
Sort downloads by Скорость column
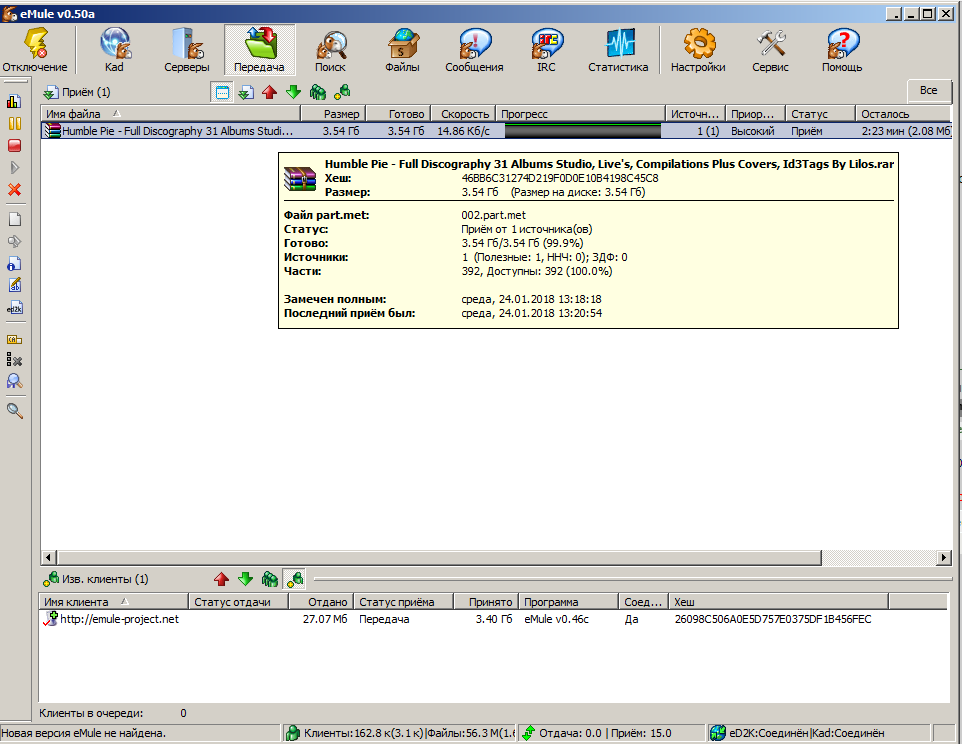coord(463,113)
